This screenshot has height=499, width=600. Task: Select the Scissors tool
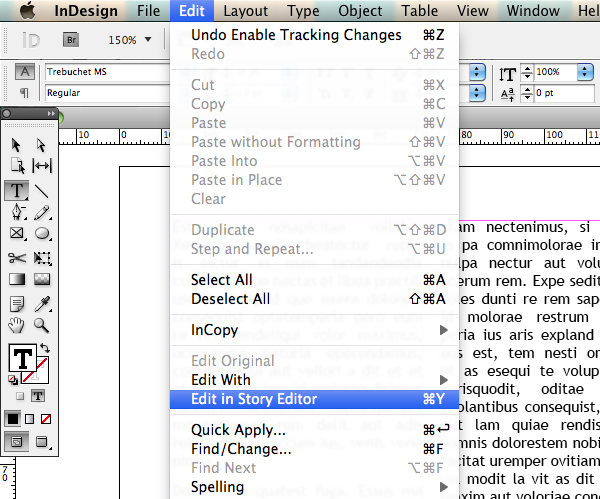[17, 258]
